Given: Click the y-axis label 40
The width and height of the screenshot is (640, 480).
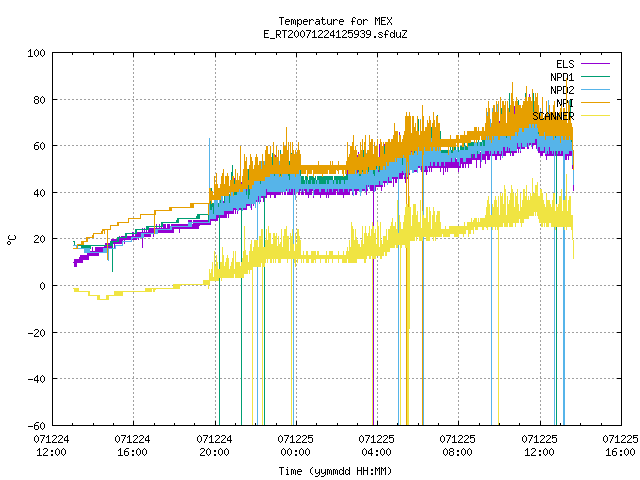Looking at the screenshot, I should click(39, 193).
